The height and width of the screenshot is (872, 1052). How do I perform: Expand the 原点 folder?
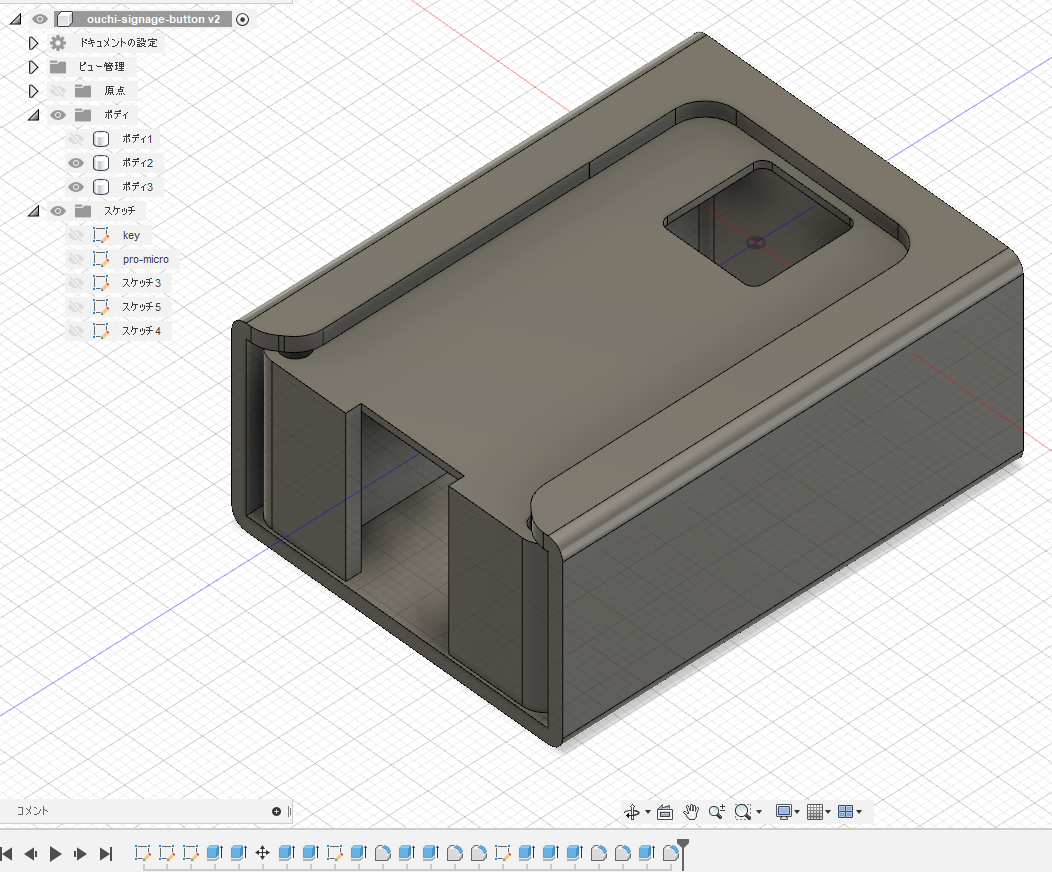pyautogui.click(x=33, y=91)
